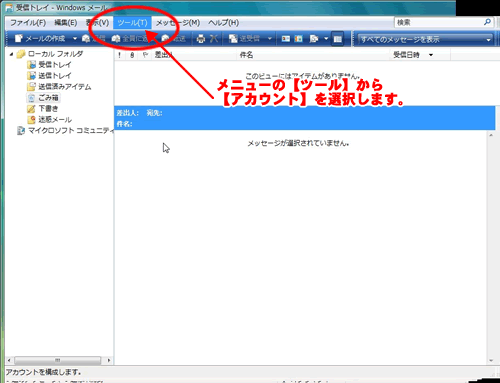Click folder pane scrollbar left arrow

9,360
